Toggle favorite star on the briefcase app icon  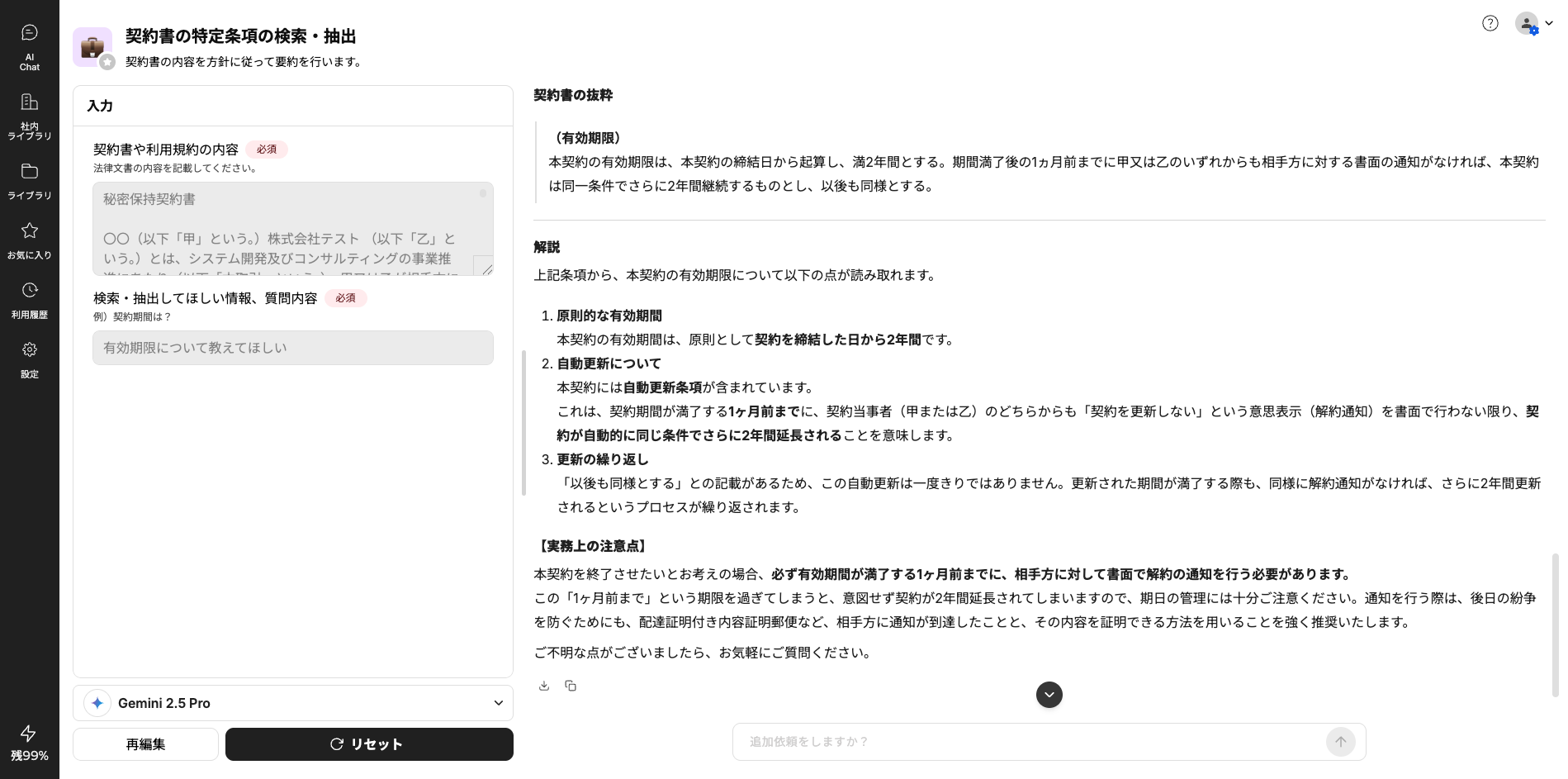coord(107,62)
